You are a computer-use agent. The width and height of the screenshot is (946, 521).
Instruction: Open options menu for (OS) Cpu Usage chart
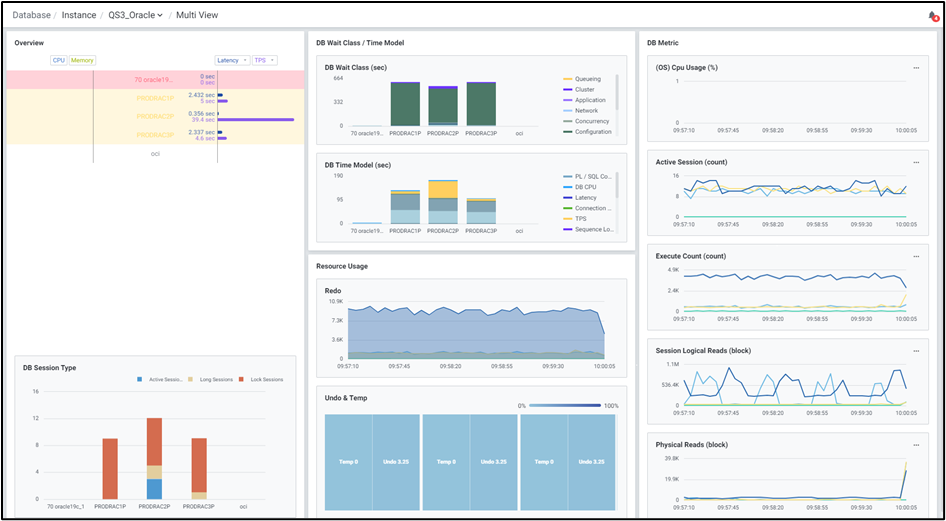[x=916, y=68]
